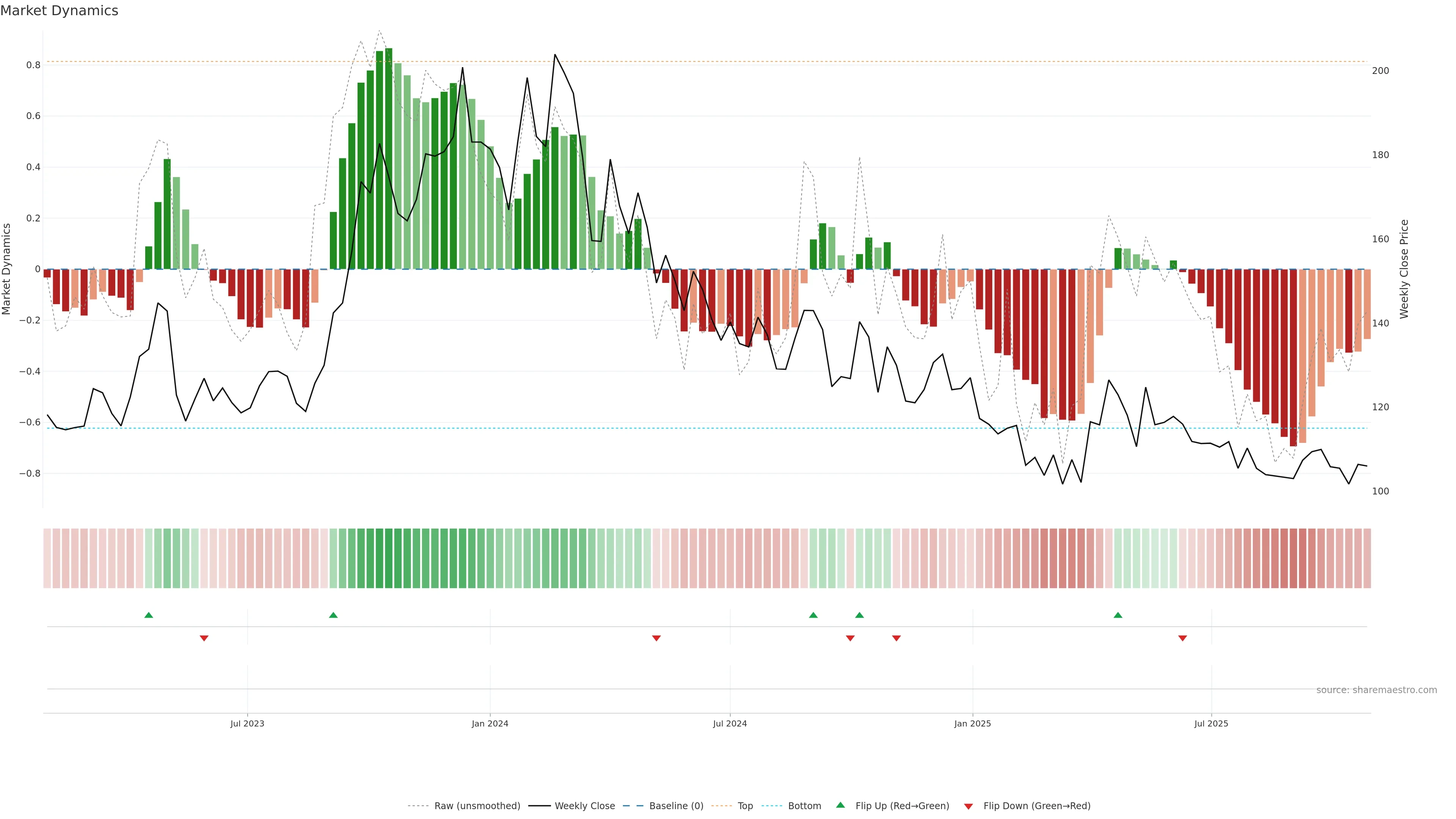This screenshot has width=1456, height=819.
Task: Click the Jul 2025 axis label
Action: click(x=1211, y=723)
